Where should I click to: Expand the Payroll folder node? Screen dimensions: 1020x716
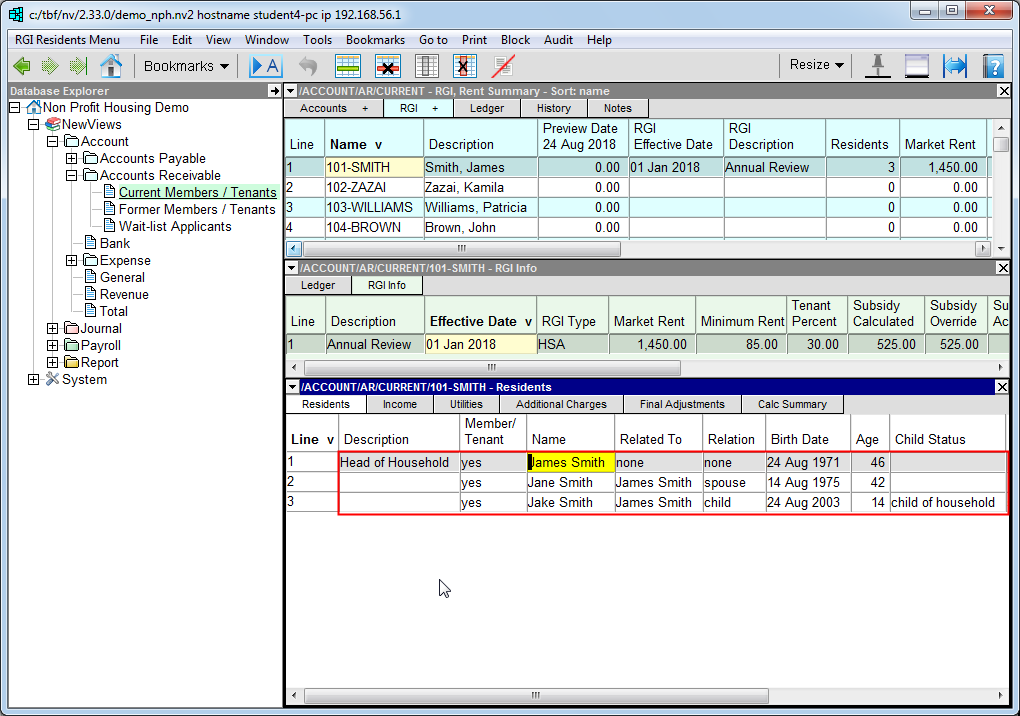pyautogui.click(x=52, y=345)
